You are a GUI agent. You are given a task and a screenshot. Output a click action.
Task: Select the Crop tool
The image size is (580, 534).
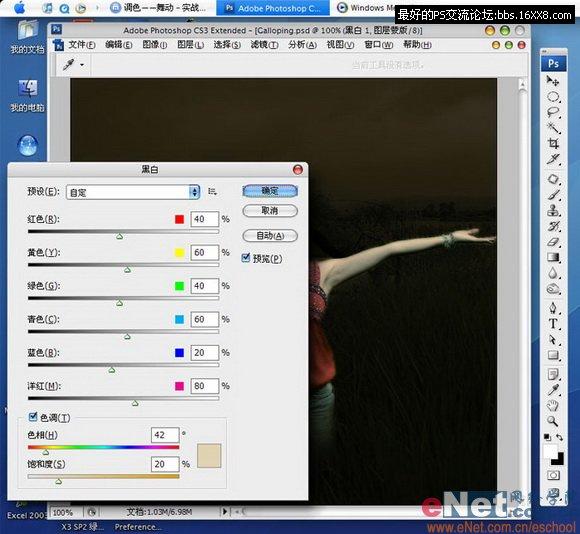tap(553, 143)
